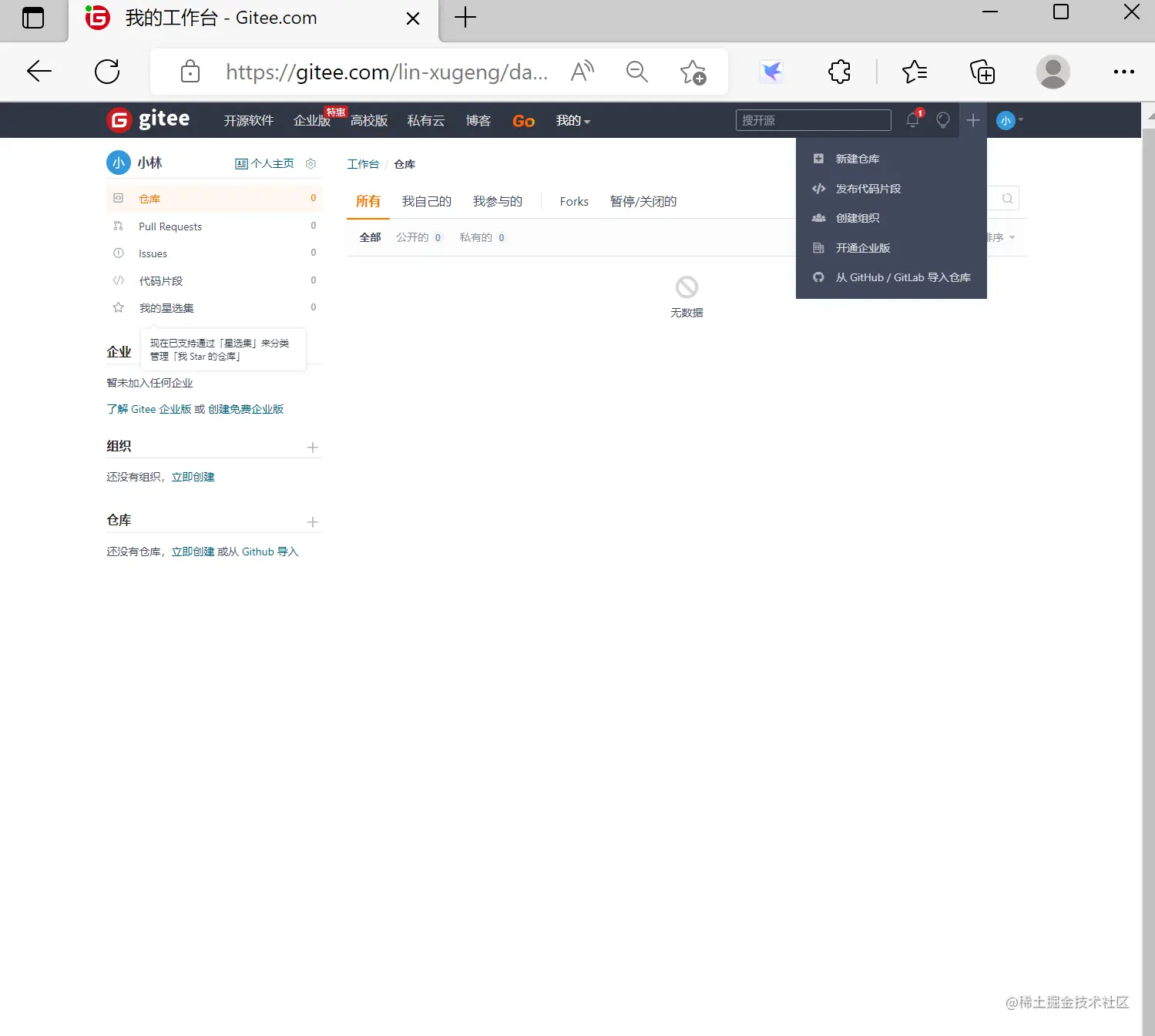
Task: Click the search magnifier in repository list
Action: pyautogui.click(x=1007, y=198)
